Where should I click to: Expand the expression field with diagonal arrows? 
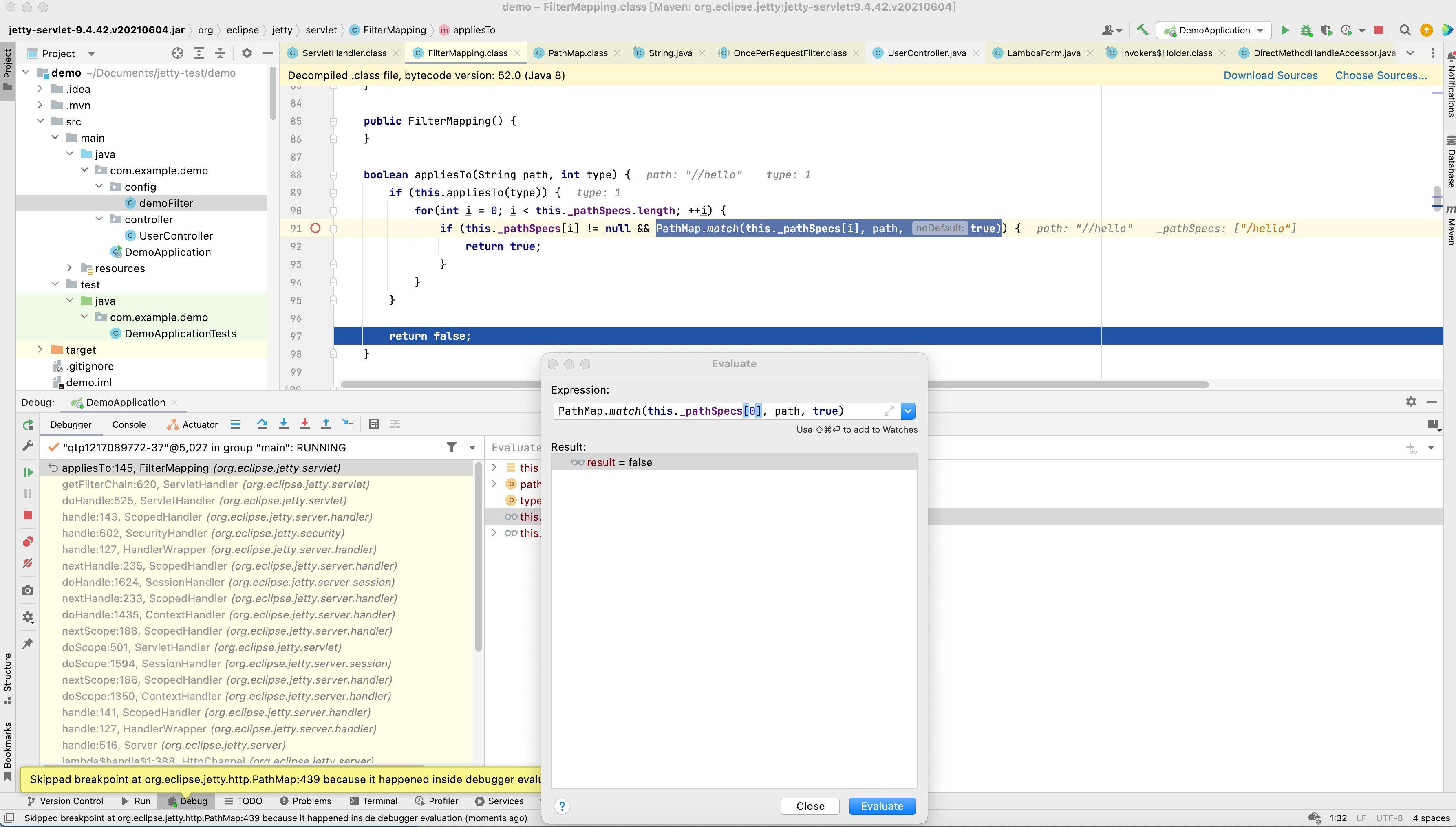[889, 411]
